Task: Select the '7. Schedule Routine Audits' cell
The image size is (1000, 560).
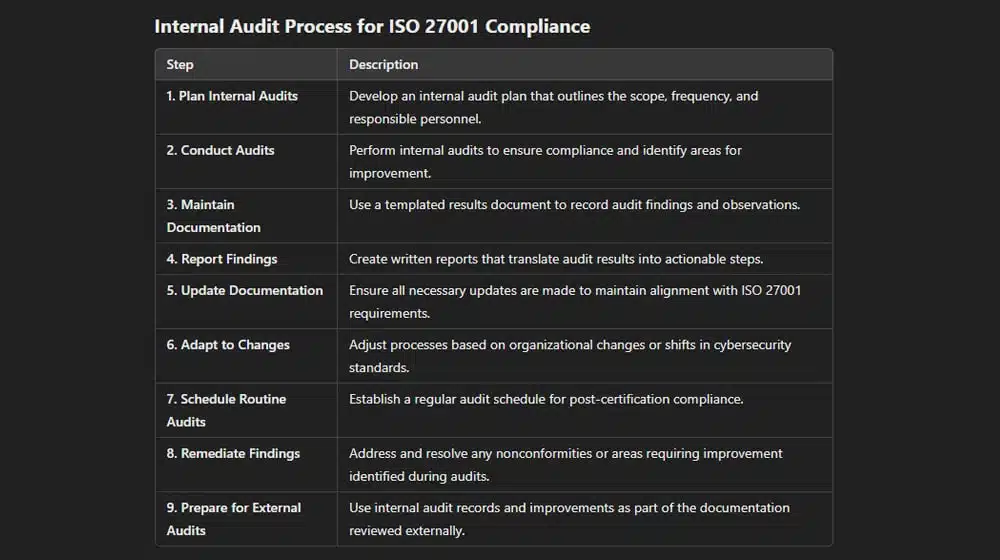Action: [246, 410]
